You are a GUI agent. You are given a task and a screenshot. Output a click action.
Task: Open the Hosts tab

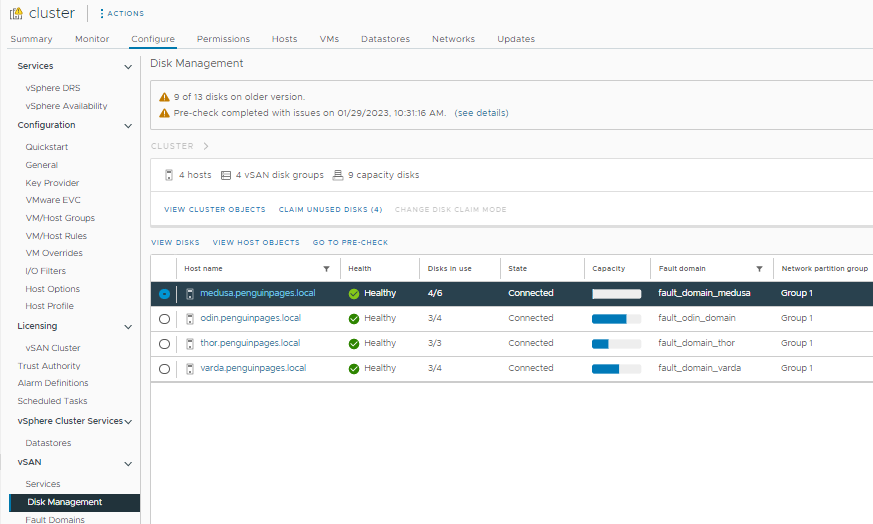pyautogui.click(x=285, y=39)
